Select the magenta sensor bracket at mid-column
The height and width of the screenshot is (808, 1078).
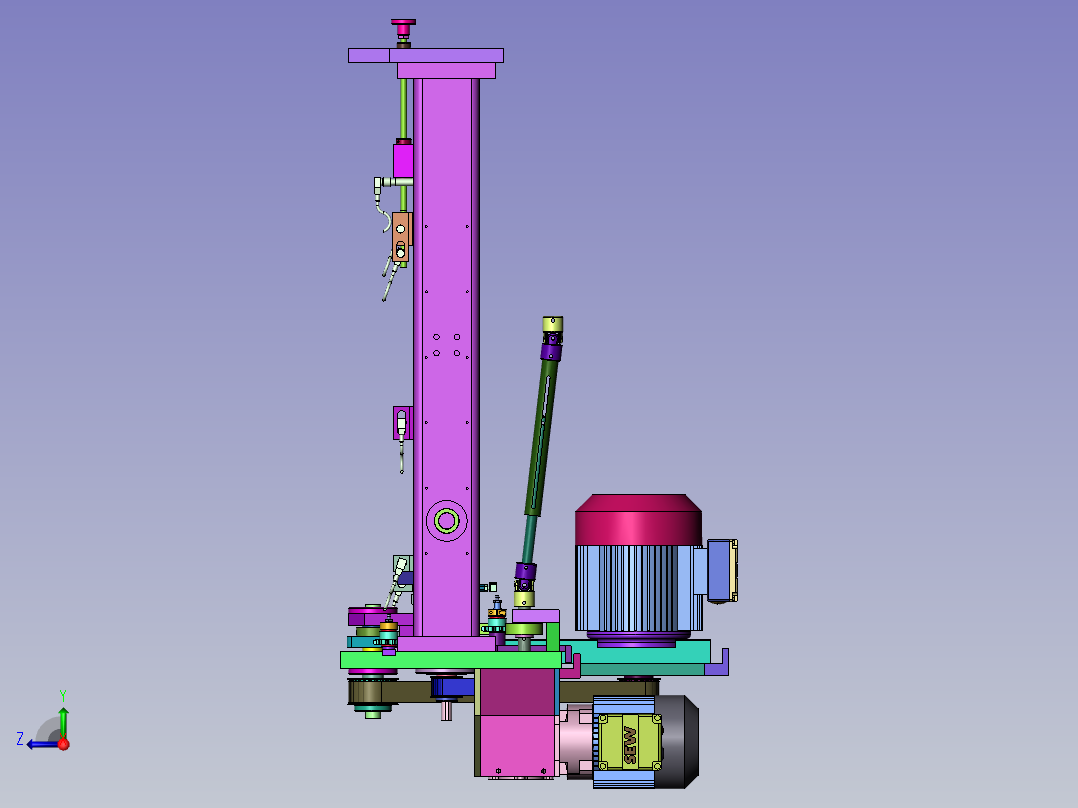[x=403, y=423]
